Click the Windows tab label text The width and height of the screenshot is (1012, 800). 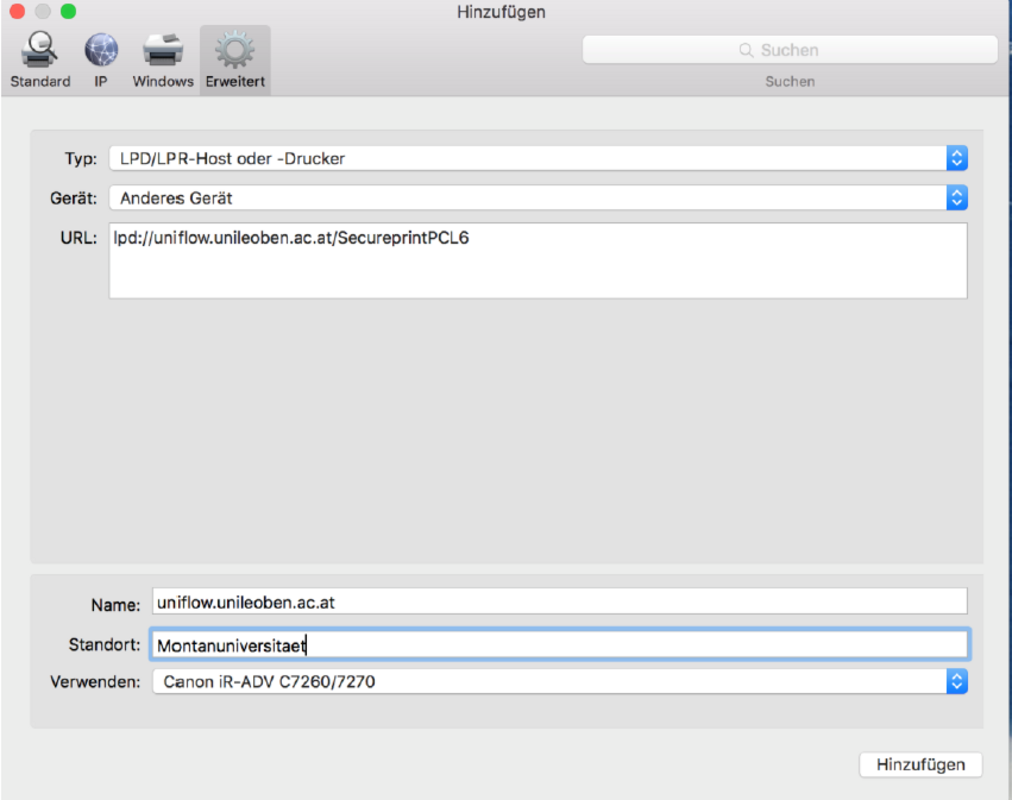coord(162,82)
